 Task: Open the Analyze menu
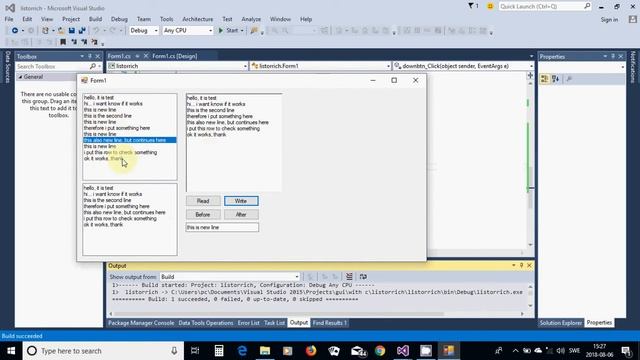pyautogui.click(x=251, y=19)
